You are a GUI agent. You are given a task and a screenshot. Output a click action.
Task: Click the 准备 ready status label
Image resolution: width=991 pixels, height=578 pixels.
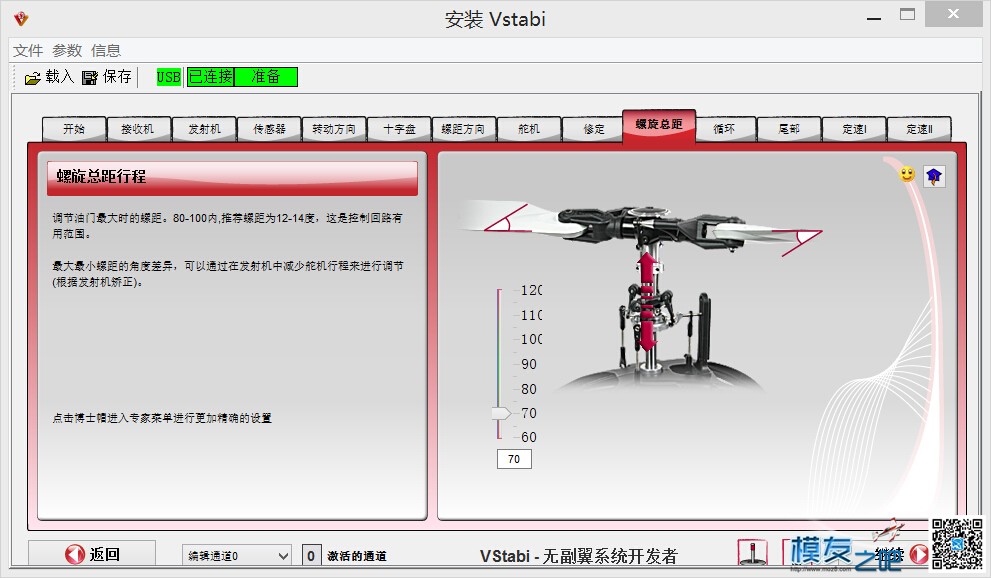[x=266, y=77]
